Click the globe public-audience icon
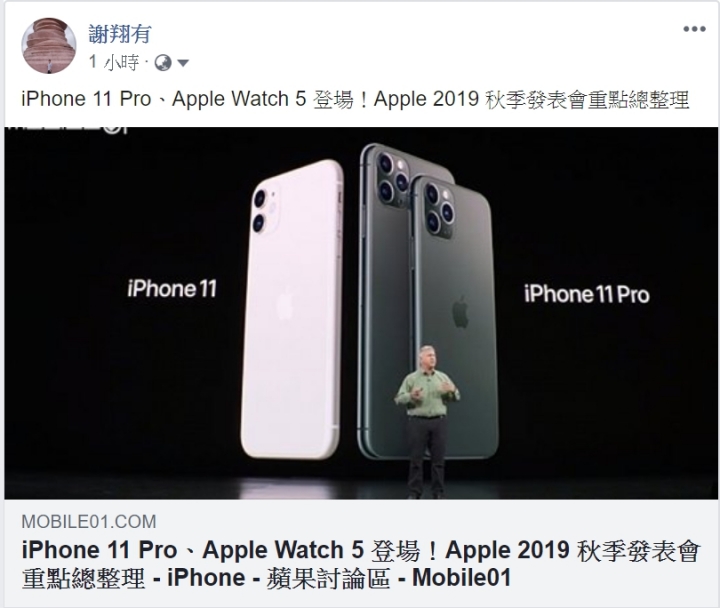This screenshot has width=720, height=608. tap(163, 63)
